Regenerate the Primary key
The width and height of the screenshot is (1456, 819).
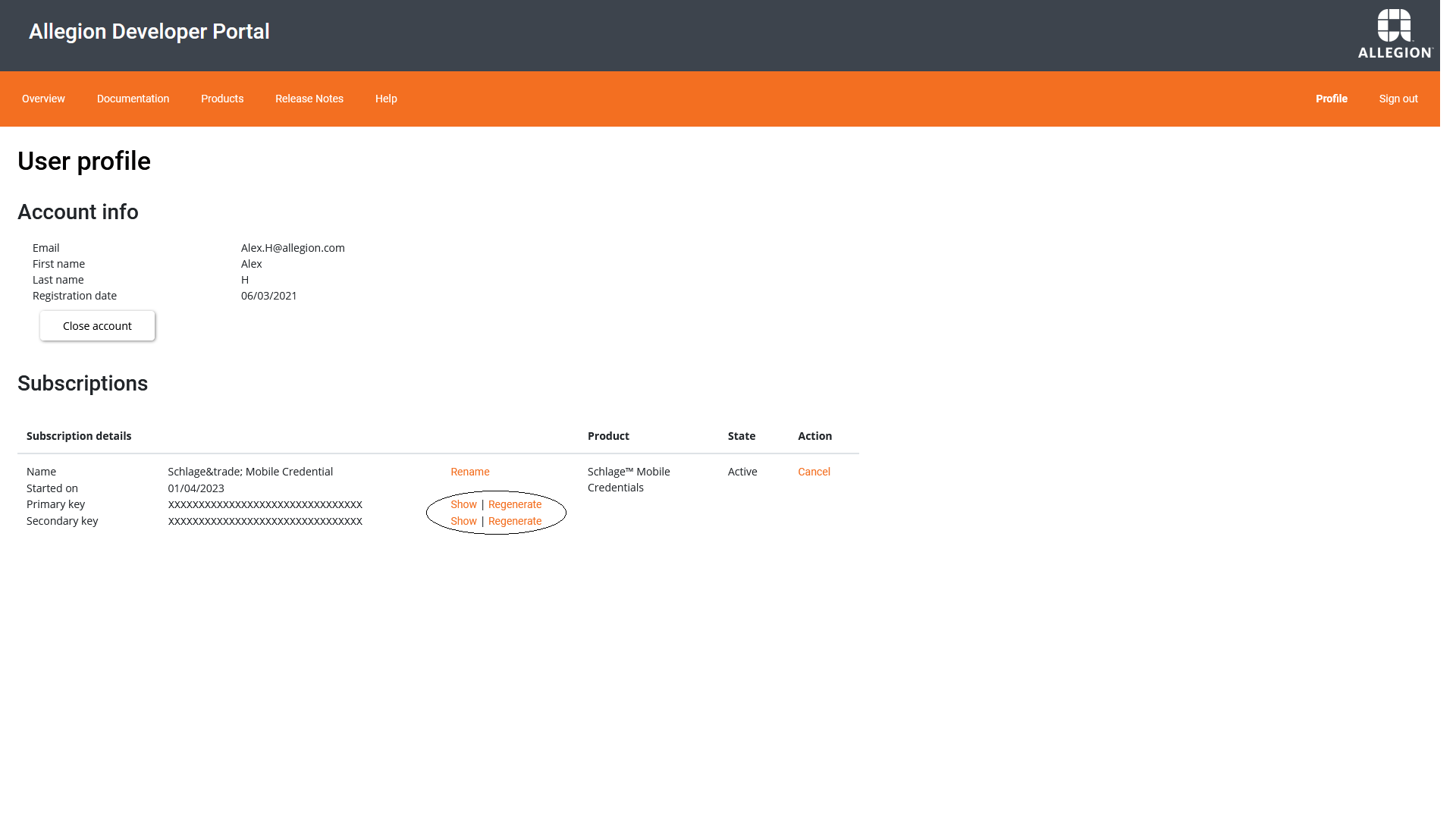(515, 504)
